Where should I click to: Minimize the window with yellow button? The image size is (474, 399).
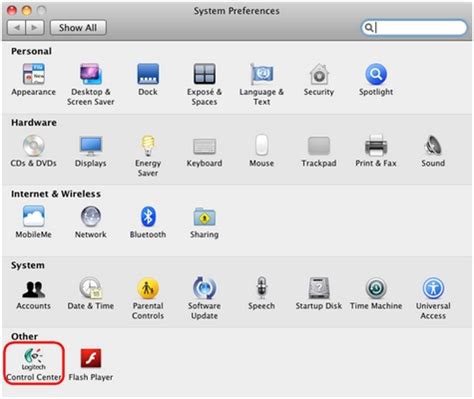(26, 10)
